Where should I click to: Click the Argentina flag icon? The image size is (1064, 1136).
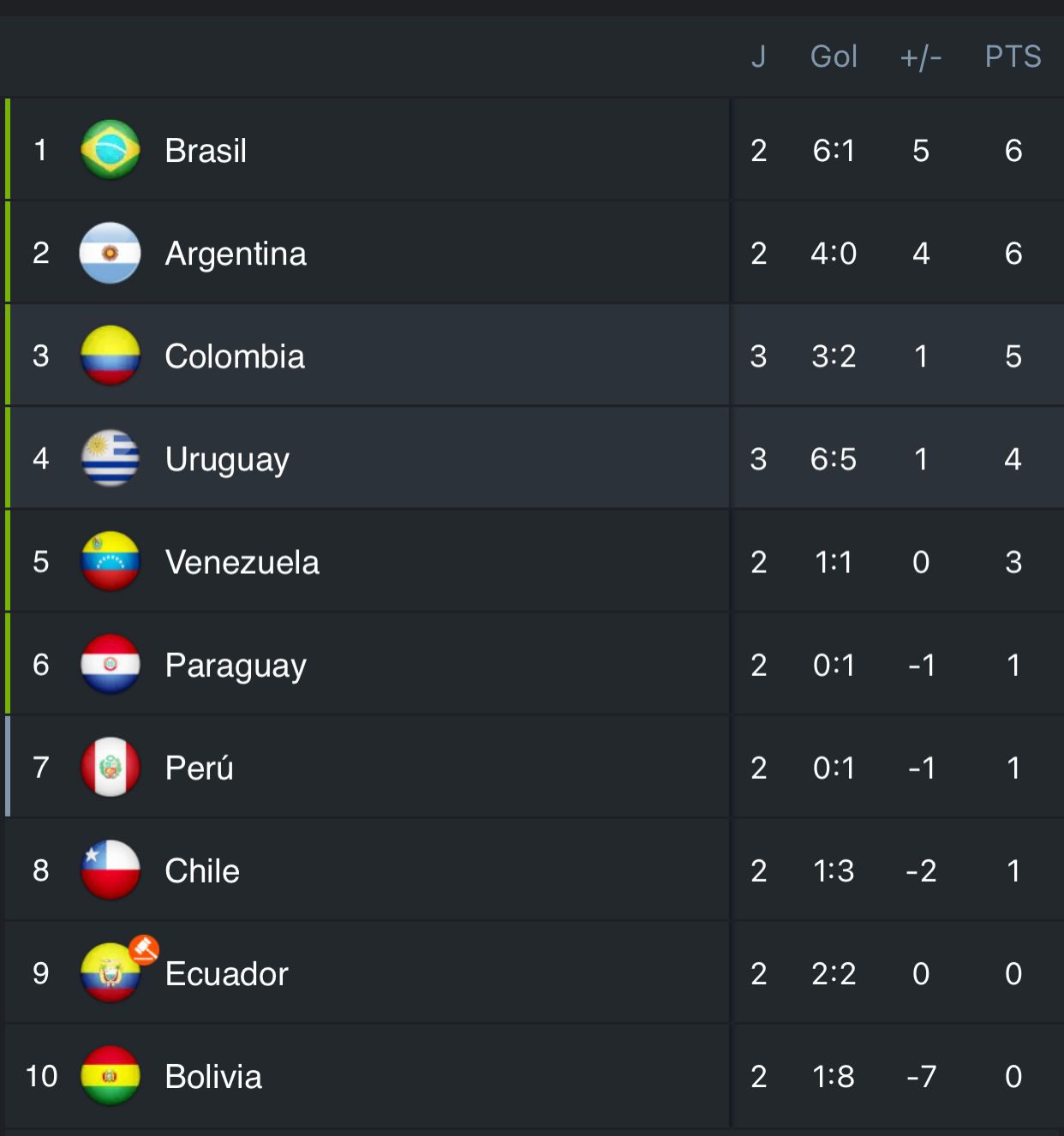pos(110,253)
